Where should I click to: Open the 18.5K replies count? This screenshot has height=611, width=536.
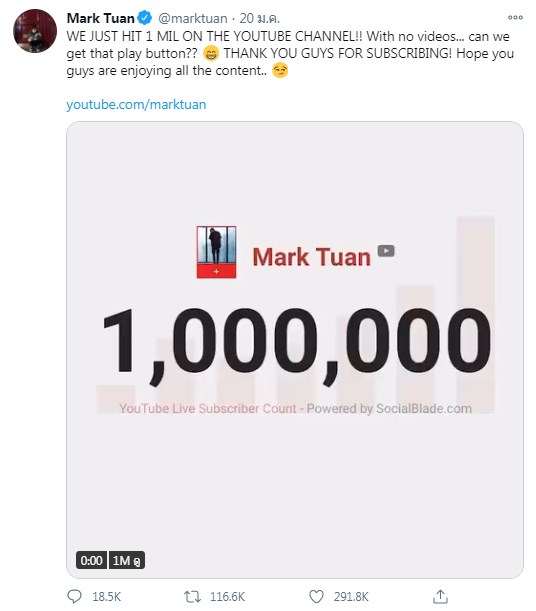coord(107,597)
